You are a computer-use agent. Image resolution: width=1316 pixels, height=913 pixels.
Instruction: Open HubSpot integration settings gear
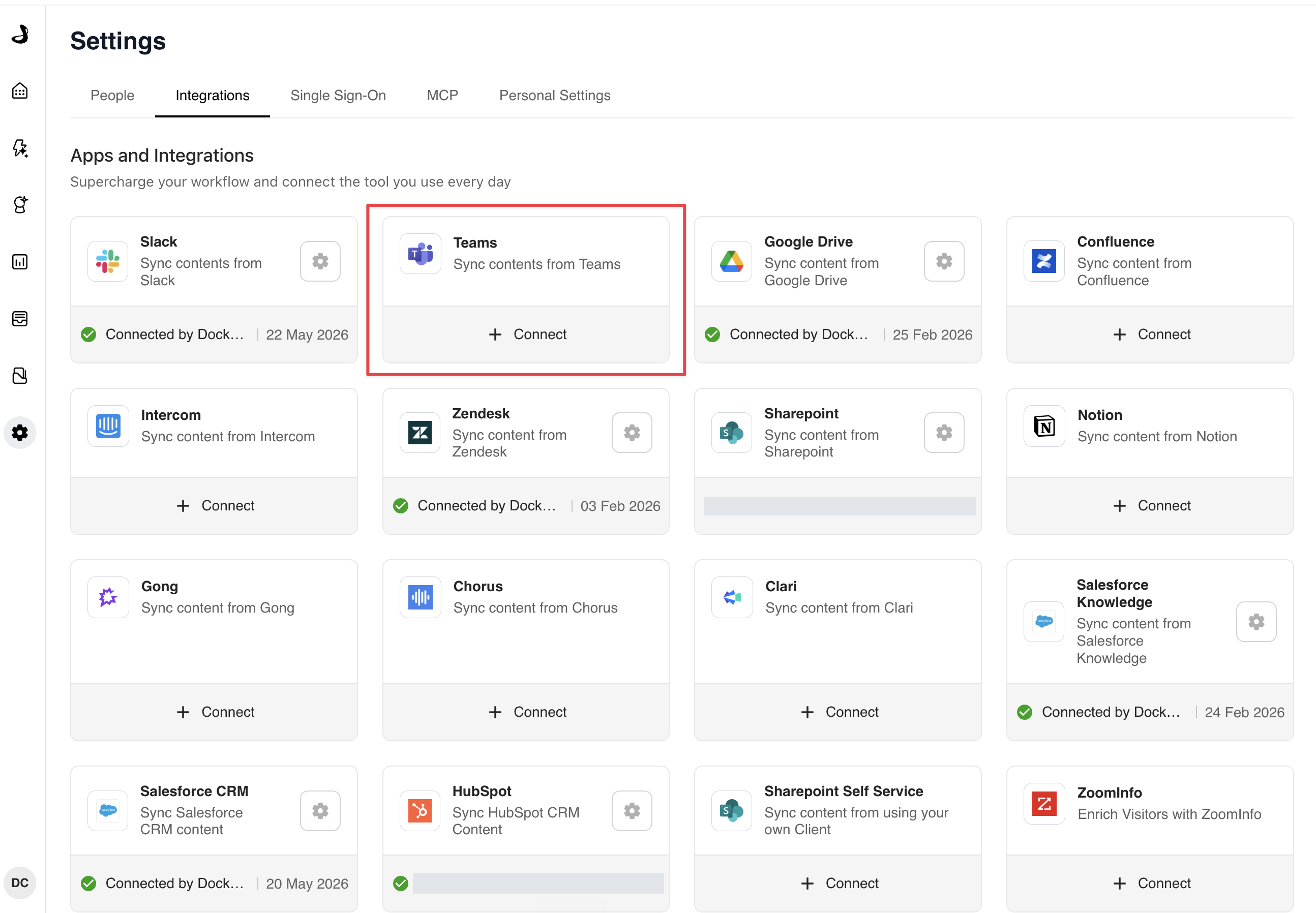pos(632,811)
